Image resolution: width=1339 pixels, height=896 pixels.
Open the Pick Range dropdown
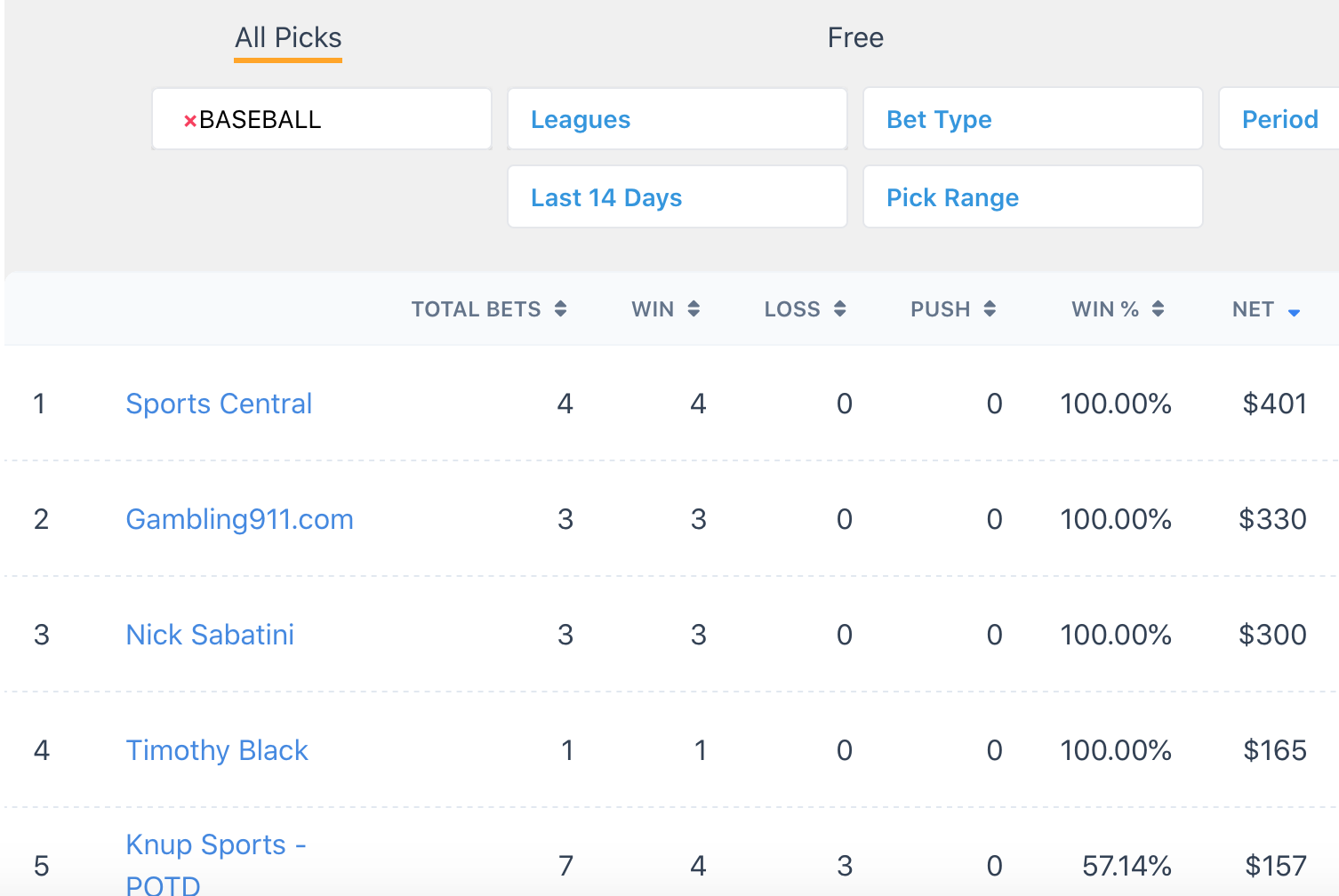tap(1033, 197)
